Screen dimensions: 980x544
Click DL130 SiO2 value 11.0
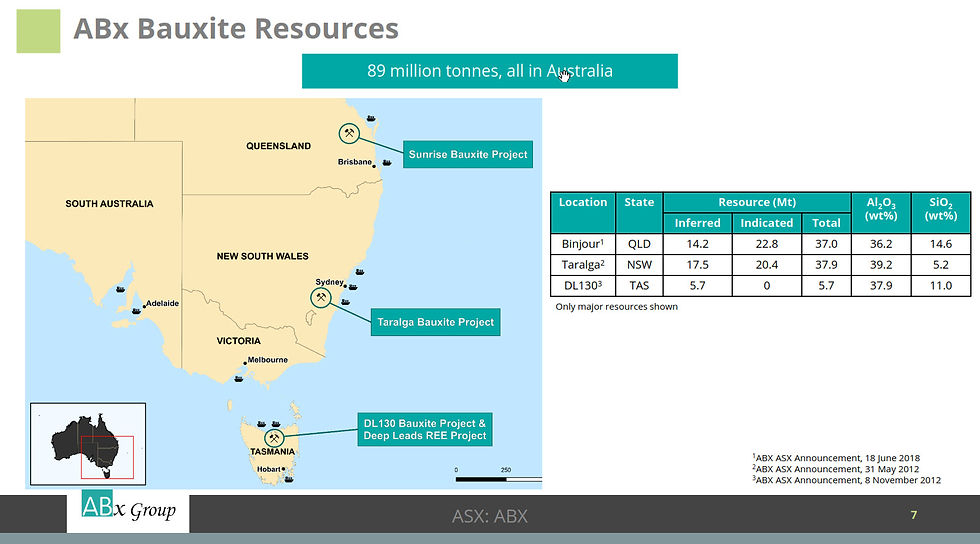point(941,286)
